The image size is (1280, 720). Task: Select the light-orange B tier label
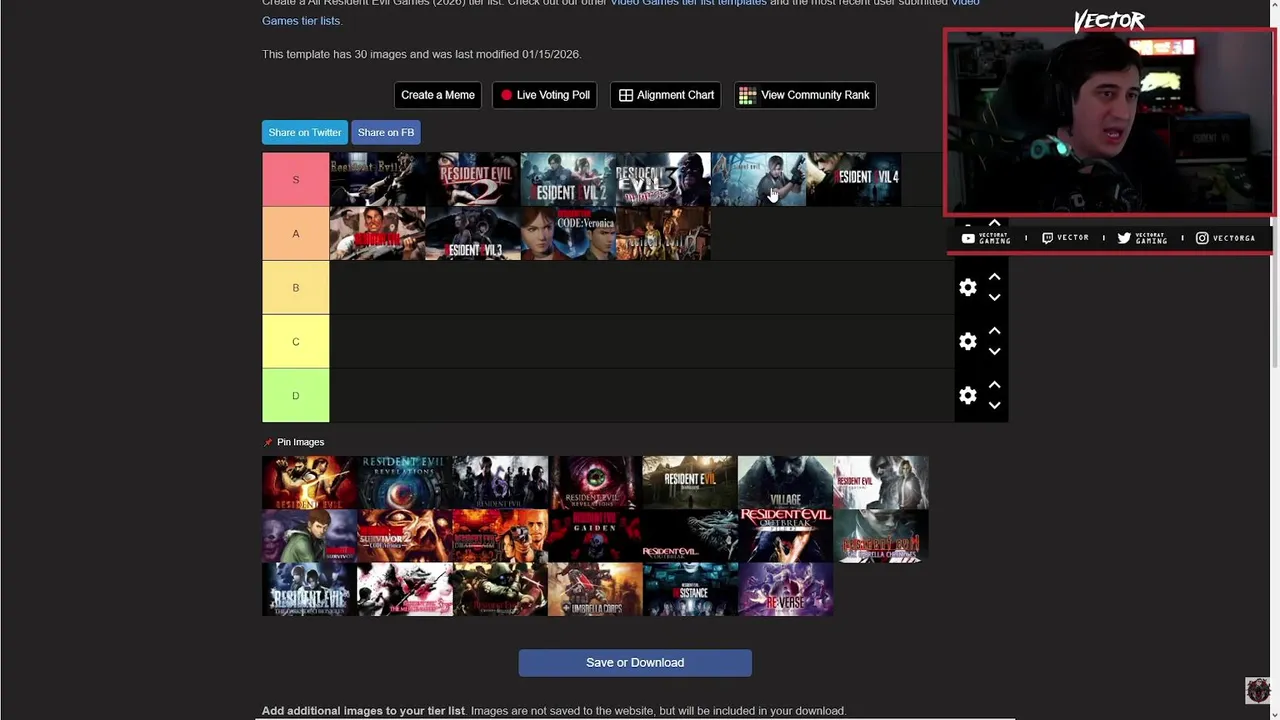(x=295, y=287)
